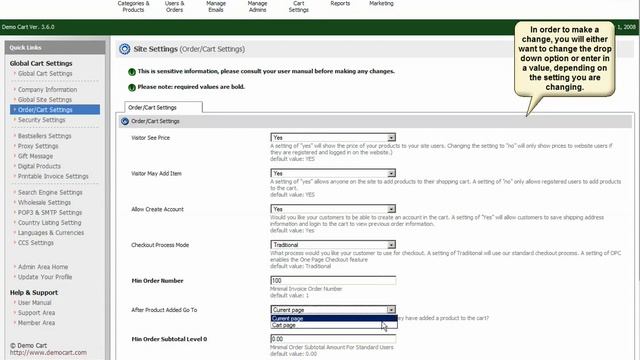Click the Quick Links sidebar header
The width and height of the screenshot is (640, 360).
click(55, 47)
